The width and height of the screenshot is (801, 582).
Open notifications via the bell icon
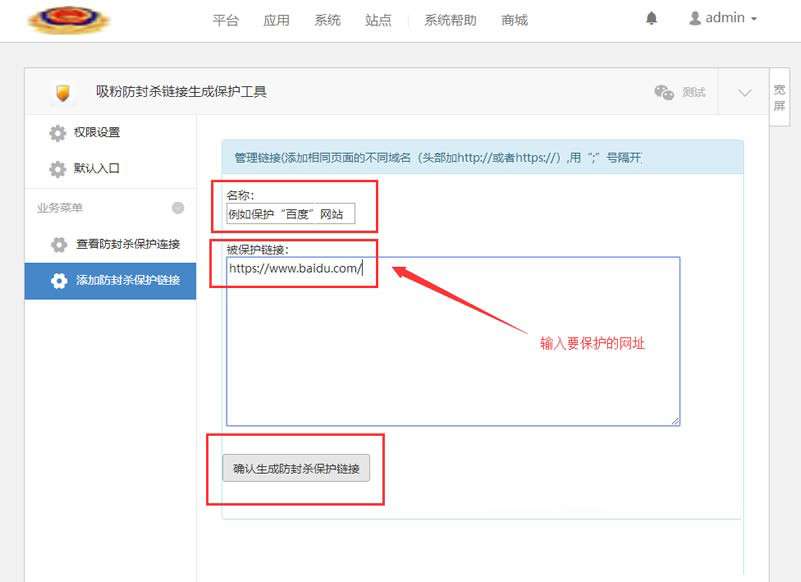coord(650,17)
